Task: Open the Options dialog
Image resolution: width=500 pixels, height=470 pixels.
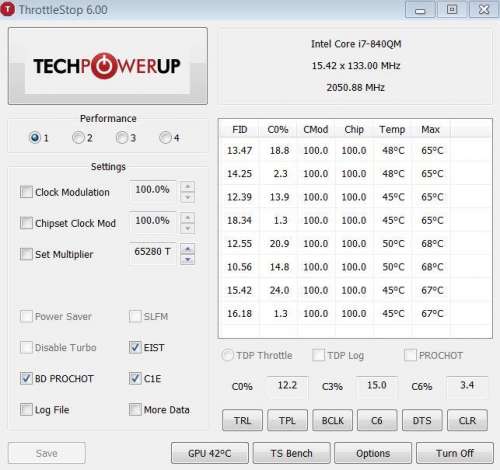Action: (x=373, y=453)
